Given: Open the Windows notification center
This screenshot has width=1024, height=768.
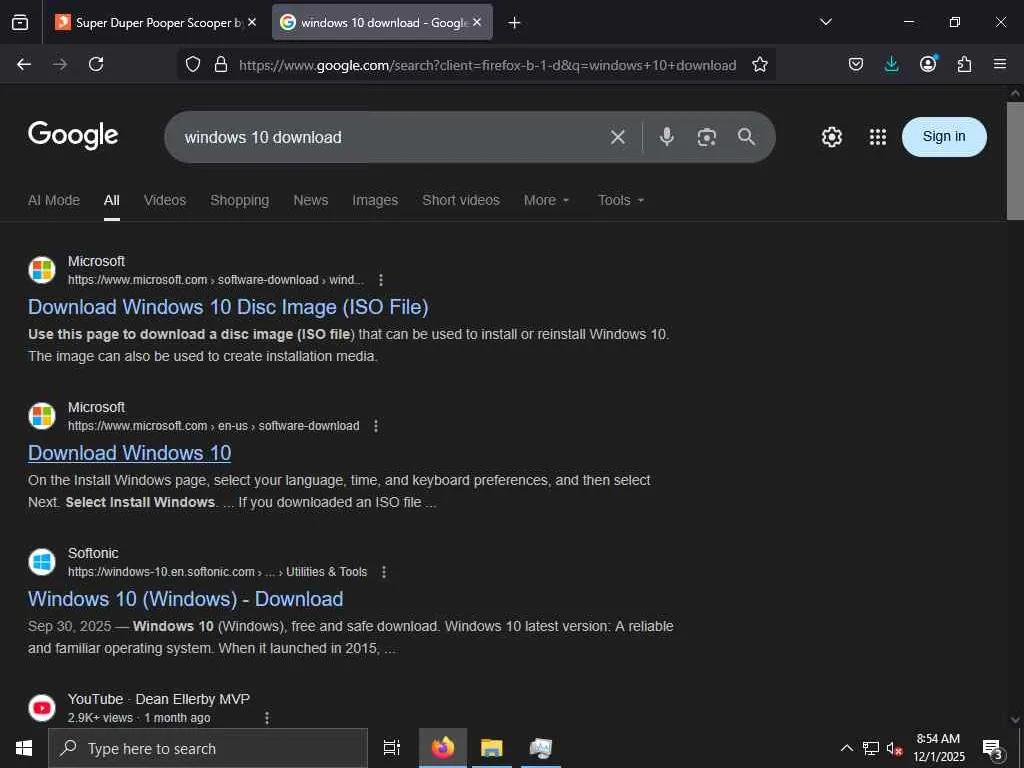Looking at the screenshot, I should (992, 748).
